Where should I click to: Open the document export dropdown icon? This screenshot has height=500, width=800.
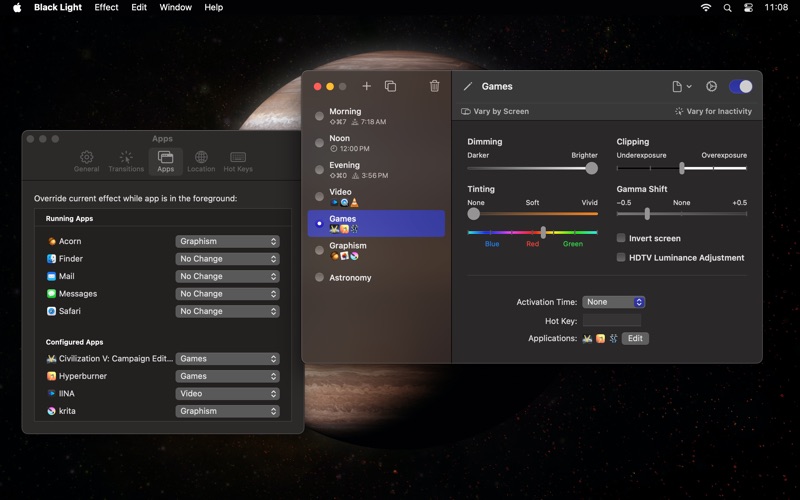click(x=681, y=86)
